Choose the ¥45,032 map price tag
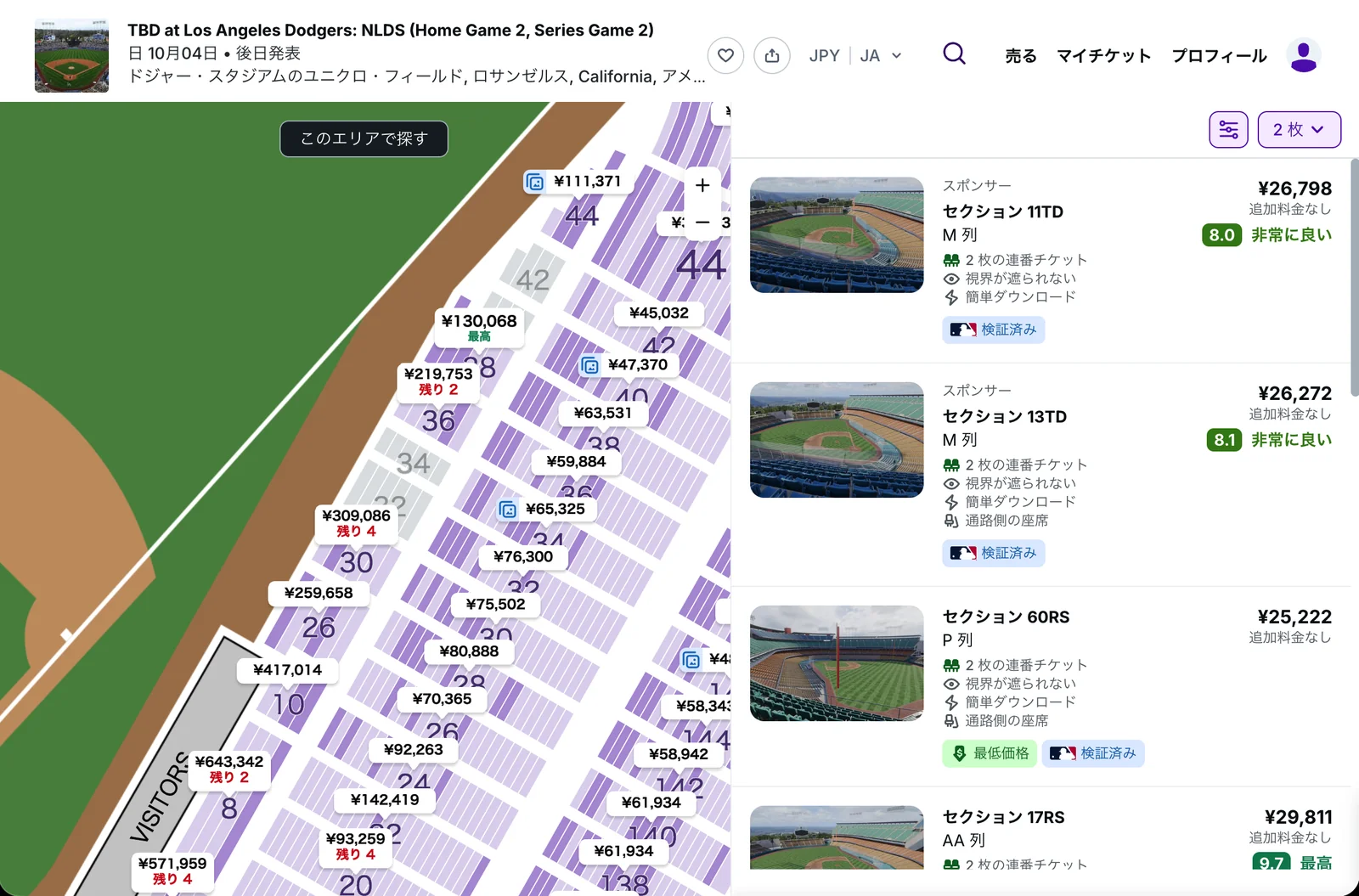This screenshot has height=896, width=1359. (659, 313)
